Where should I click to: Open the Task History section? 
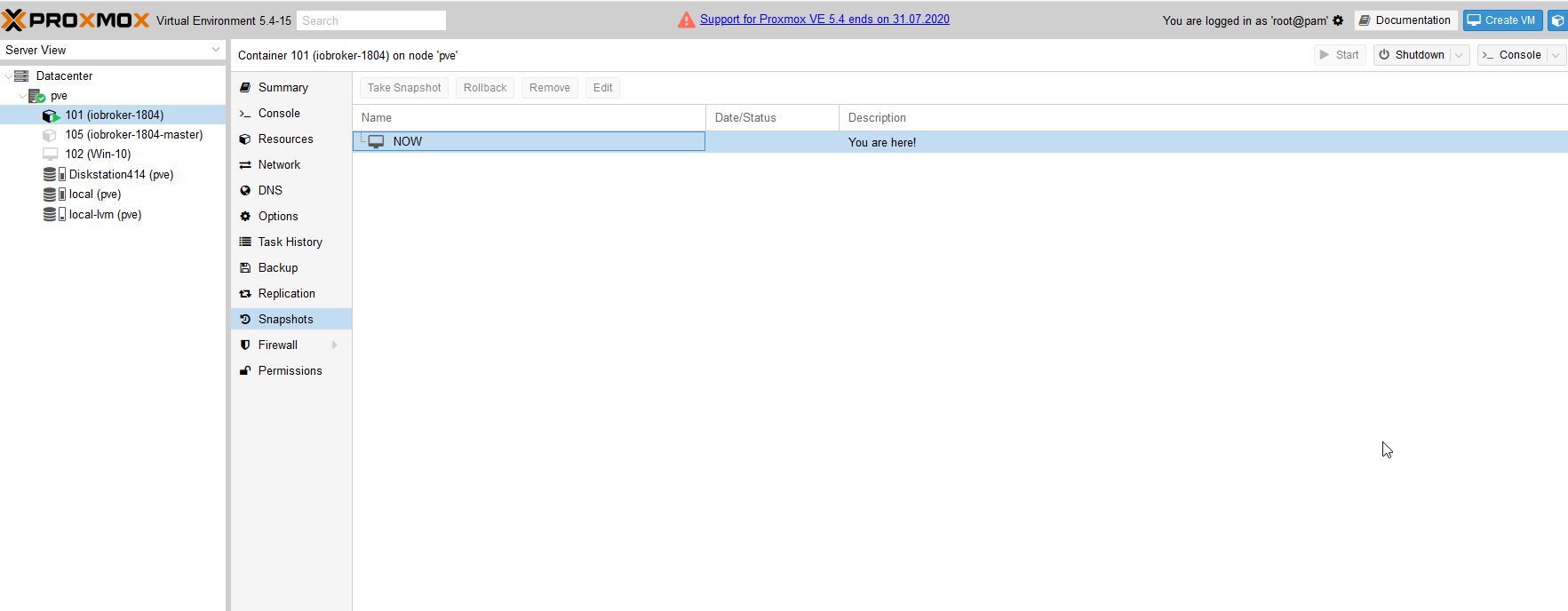pyautogui.click(x=291, y=242)
